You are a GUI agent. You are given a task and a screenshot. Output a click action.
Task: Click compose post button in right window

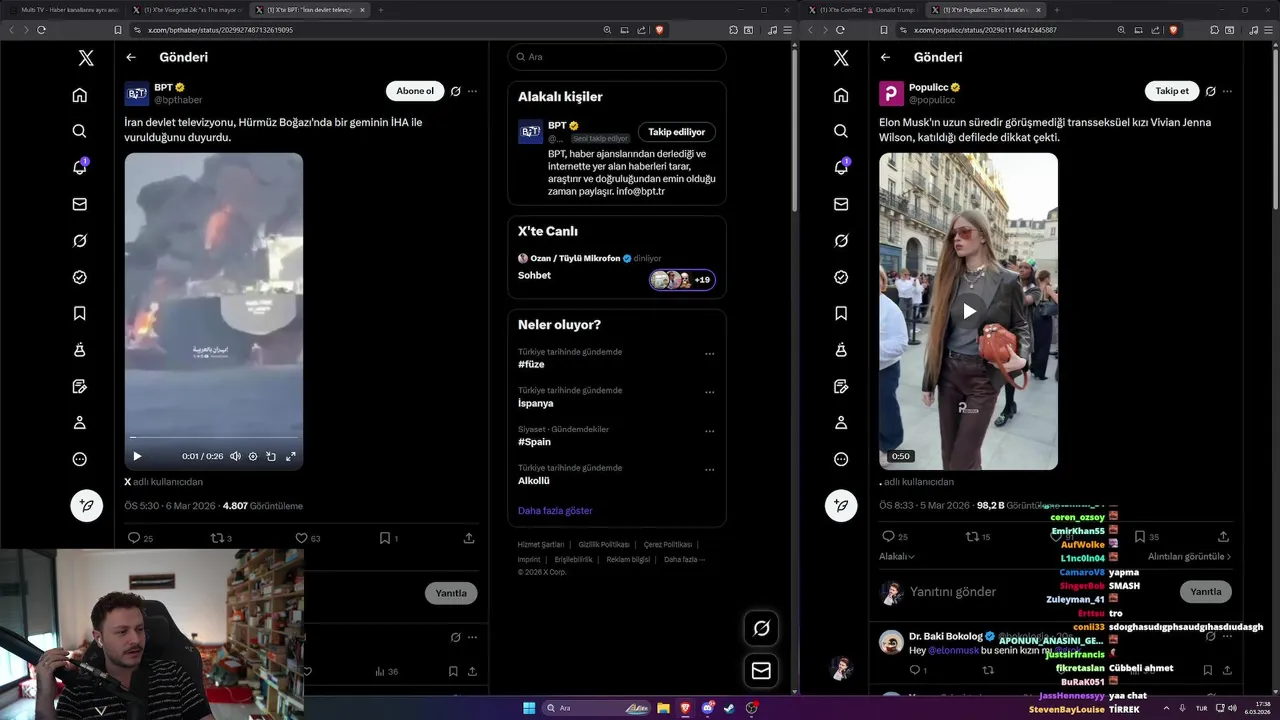pyautogui.click(x=841, y=506)
